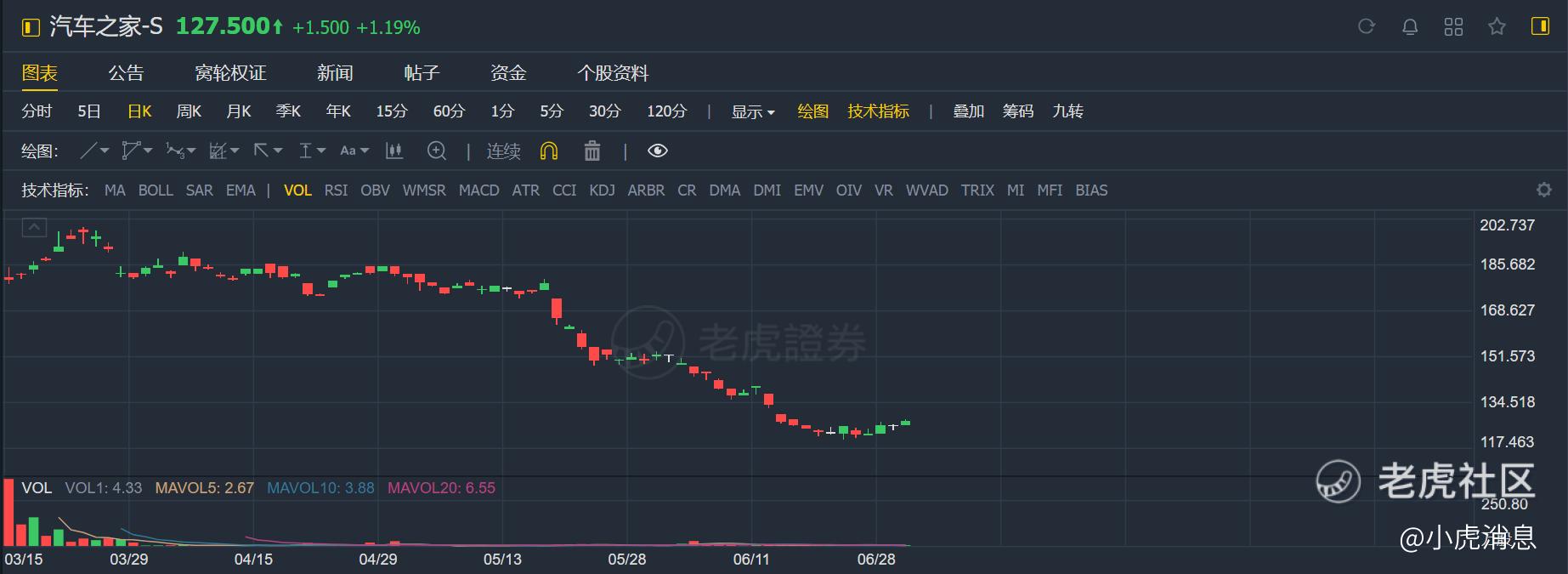Select the 5日 chart period
Image resolution: width=1568 pixels, height=574 pixels.
point(89,111)
